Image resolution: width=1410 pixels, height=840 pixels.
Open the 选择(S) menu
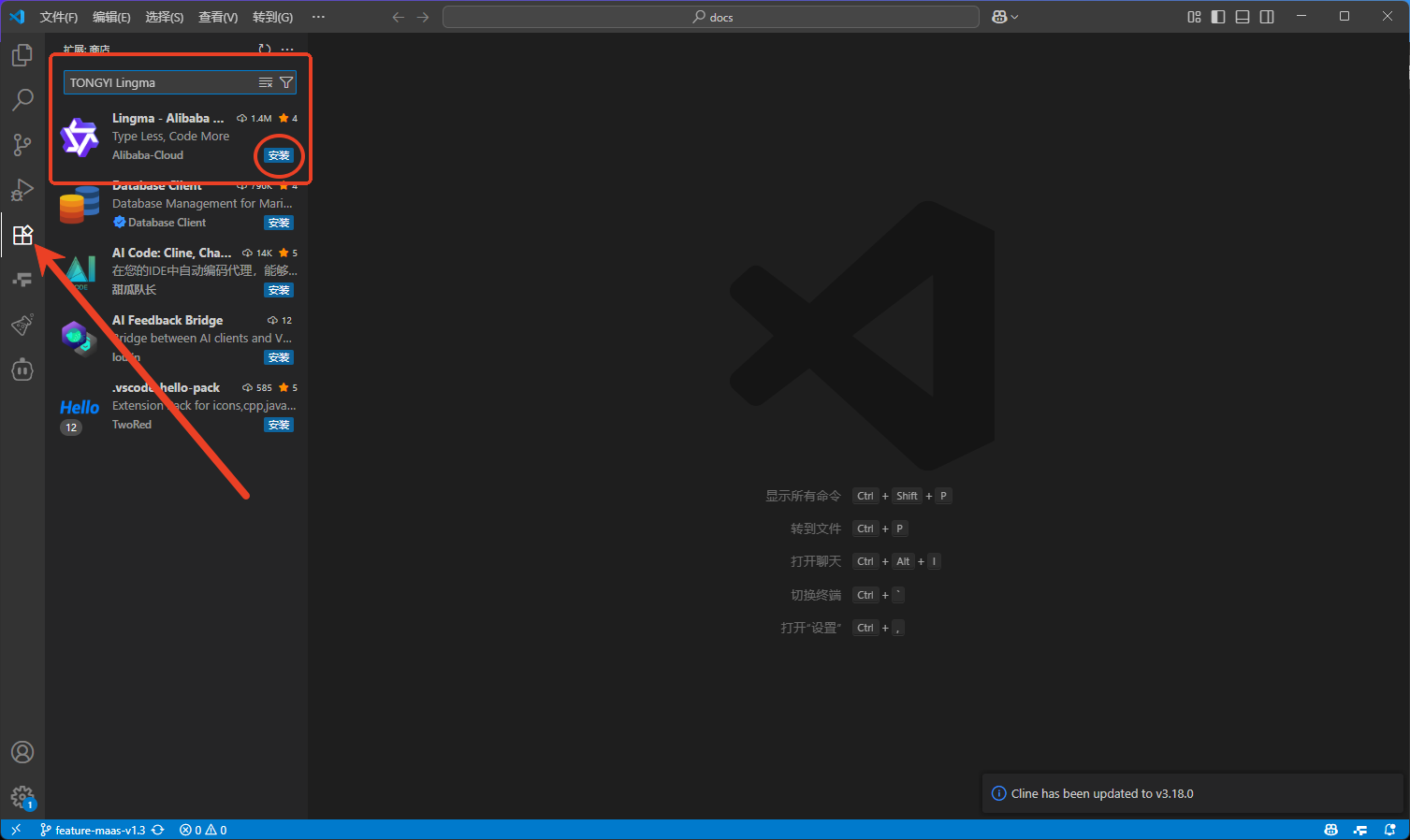[165, 17]
